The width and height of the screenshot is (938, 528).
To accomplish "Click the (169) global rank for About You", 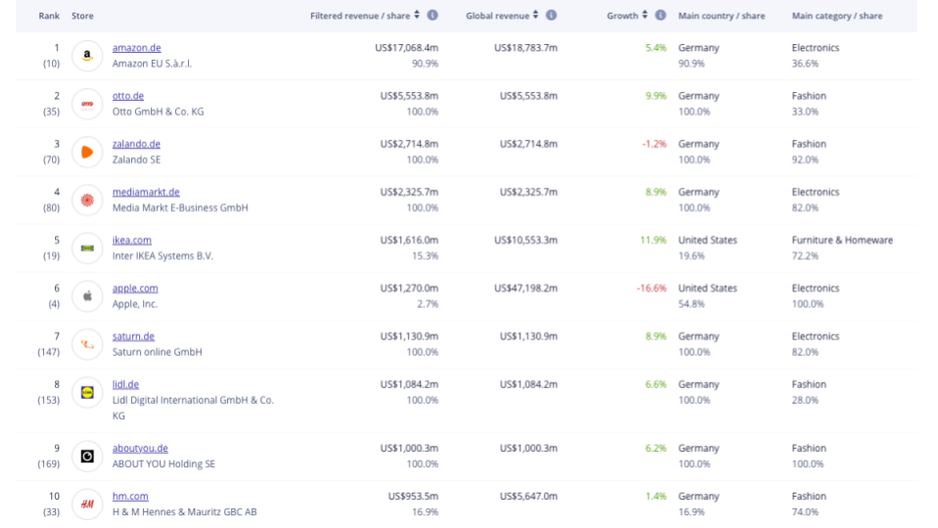I will (48, 464).
